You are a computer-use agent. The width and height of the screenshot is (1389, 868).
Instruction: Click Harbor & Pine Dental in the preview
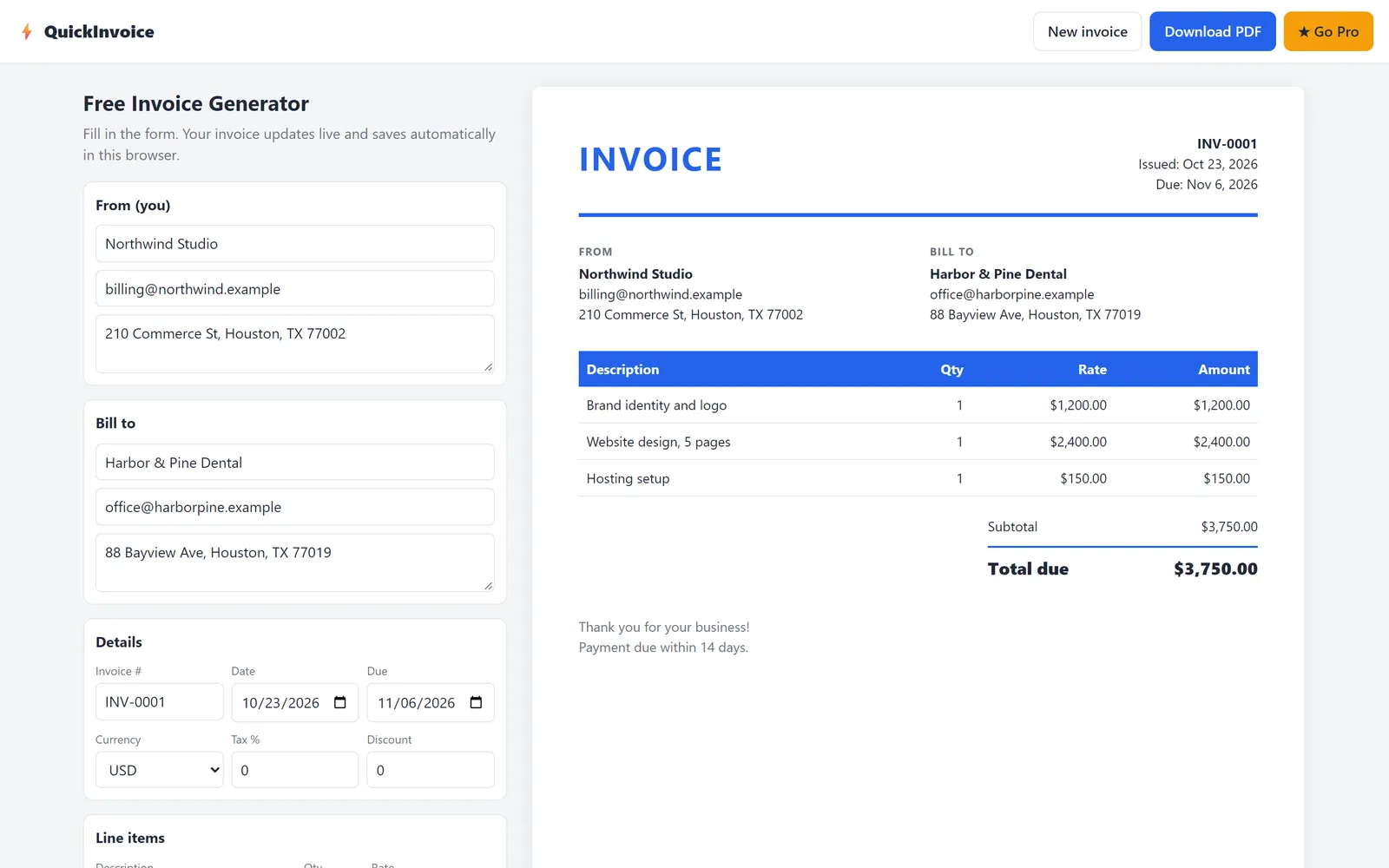pos(998,273)
